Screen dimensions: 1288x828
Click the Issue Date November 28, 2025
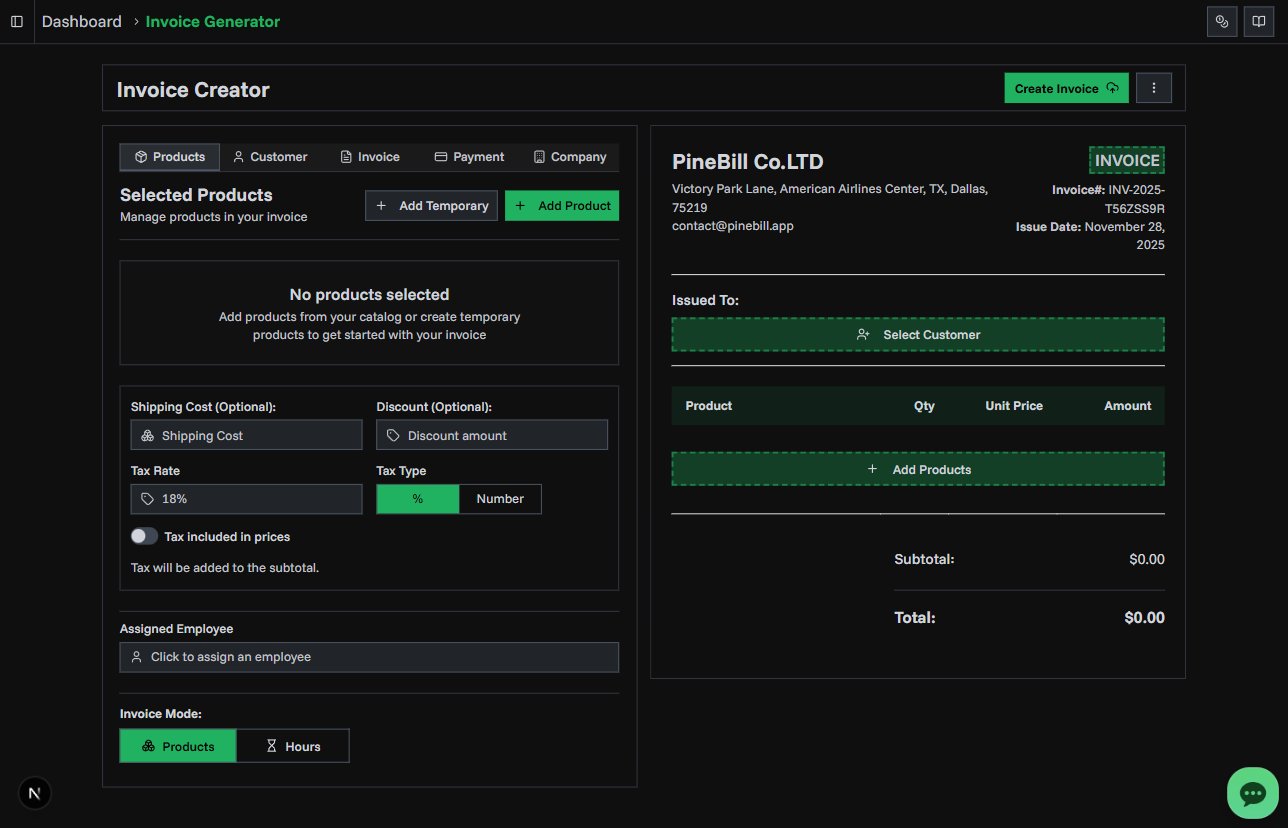tap(1090, 236)
